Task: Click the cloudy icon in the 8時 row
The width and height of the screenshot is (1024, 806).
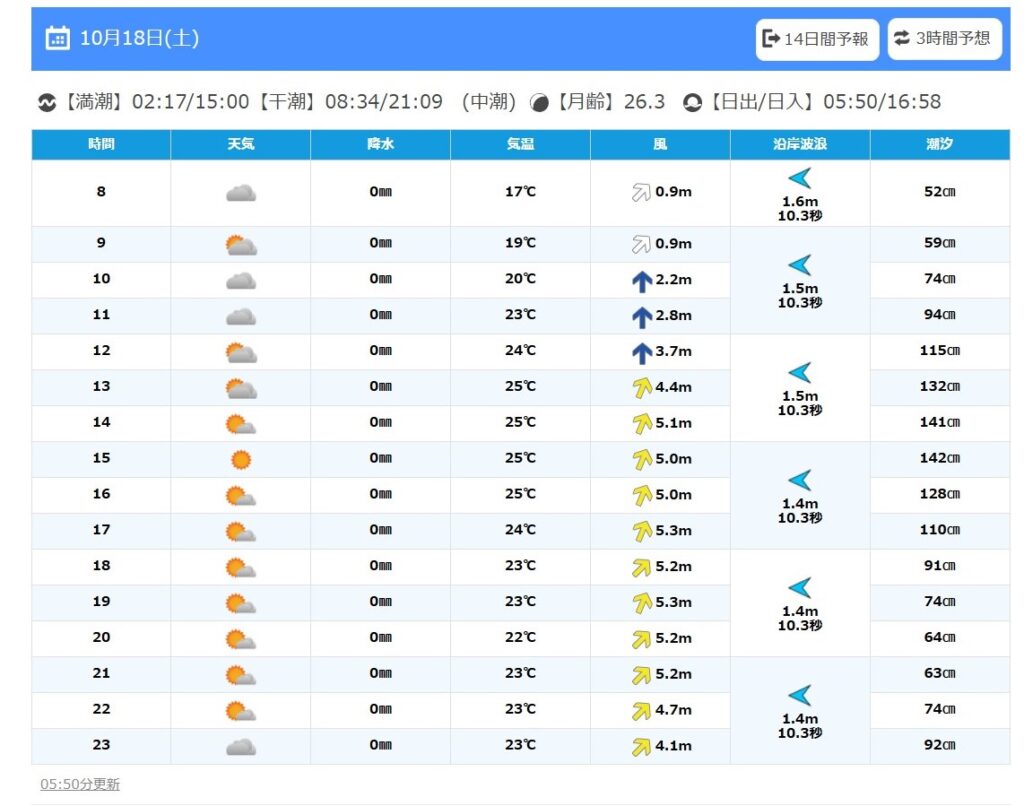Action: pos(240,193)
